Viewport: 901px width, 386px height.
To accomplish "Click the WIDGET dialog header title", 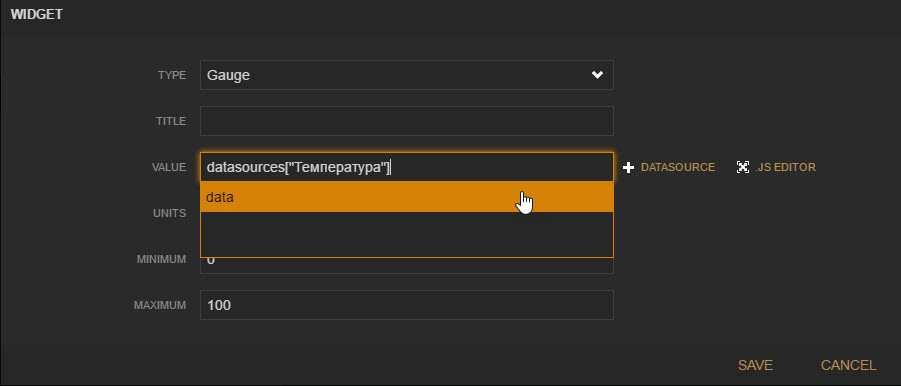I will point(37,15).
